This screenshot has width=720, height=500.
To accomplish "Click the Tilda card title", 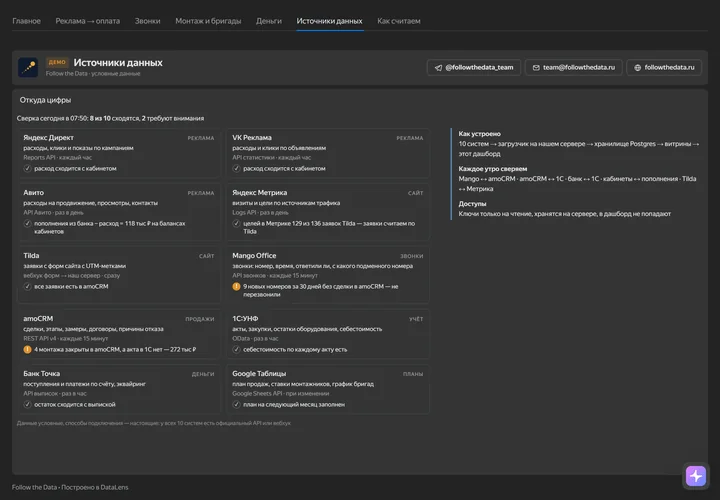I will point(31,256).
